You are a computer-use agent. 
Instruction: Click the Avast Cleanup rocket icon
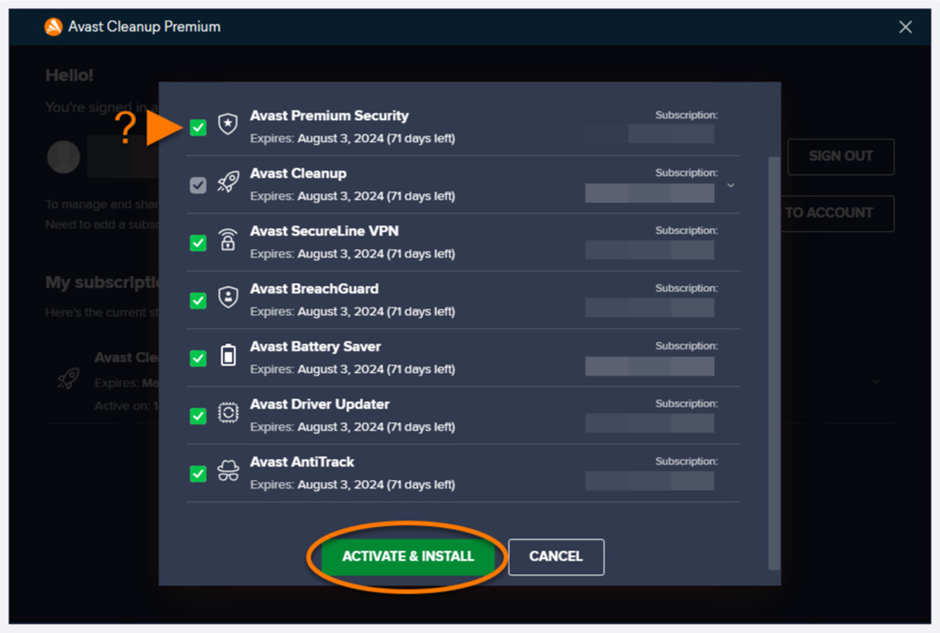(228, 183)
